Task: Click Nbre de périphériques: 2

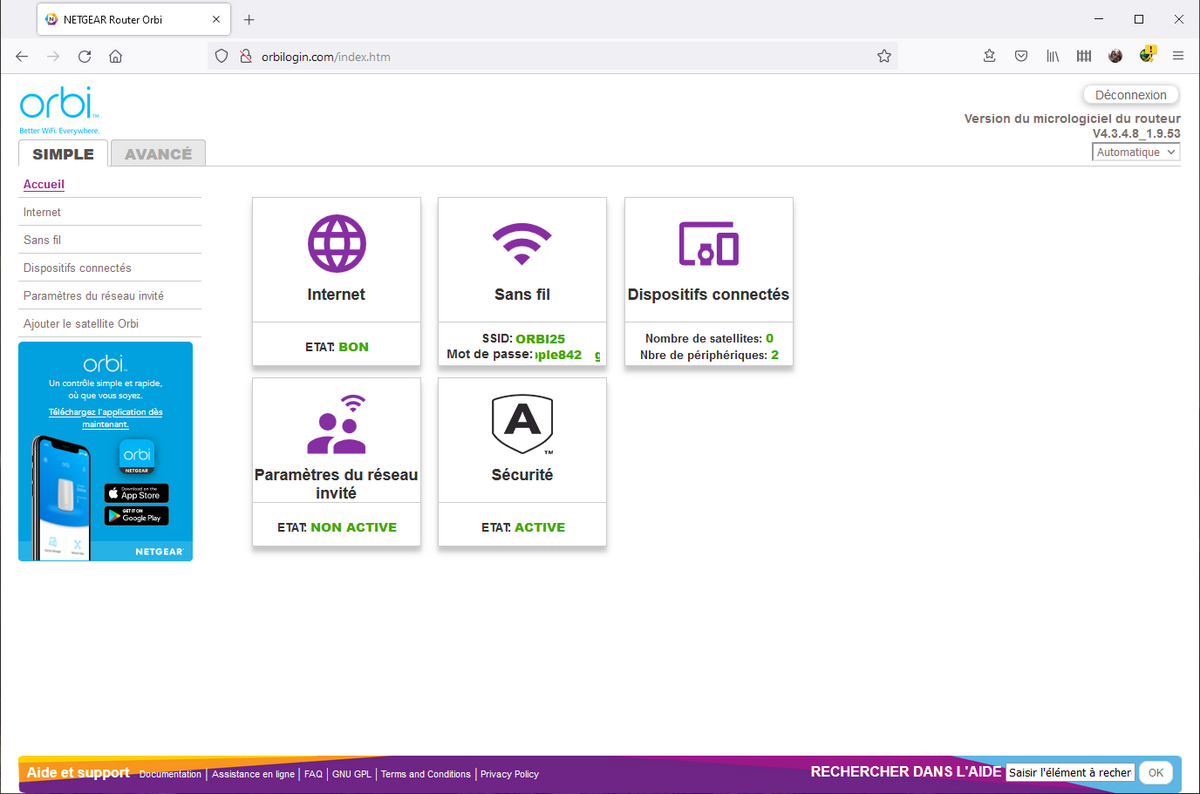Action: click(x=709, y=355)
